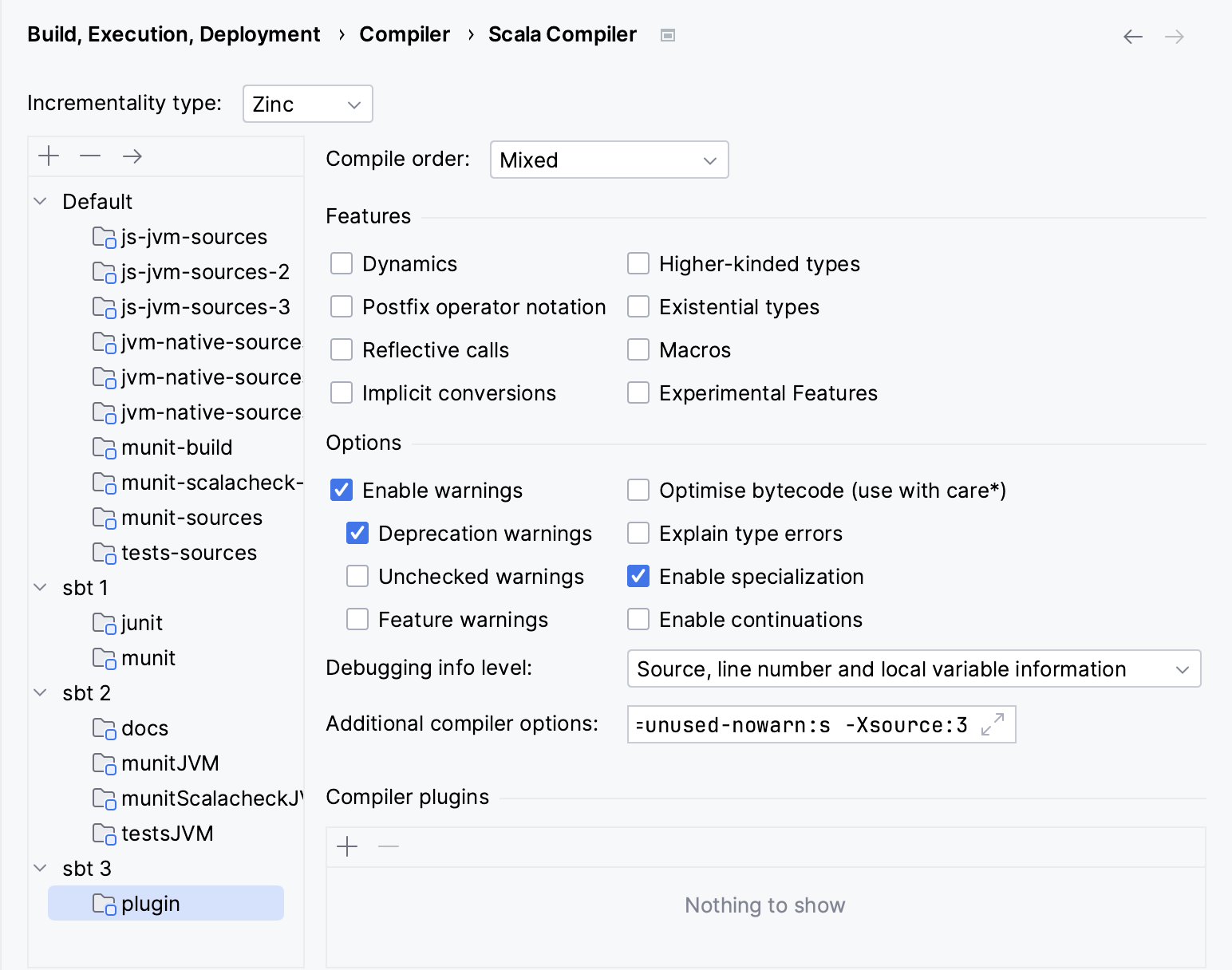
Task: Click the module icon beside munit-build
Action: 105,448
